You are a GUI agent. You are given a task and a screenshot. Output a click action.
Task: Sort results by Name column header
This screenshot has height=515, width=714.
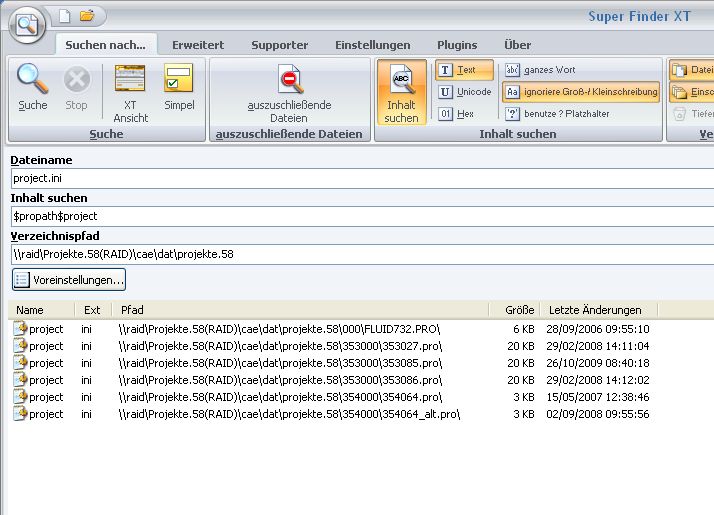click(41, 310)
